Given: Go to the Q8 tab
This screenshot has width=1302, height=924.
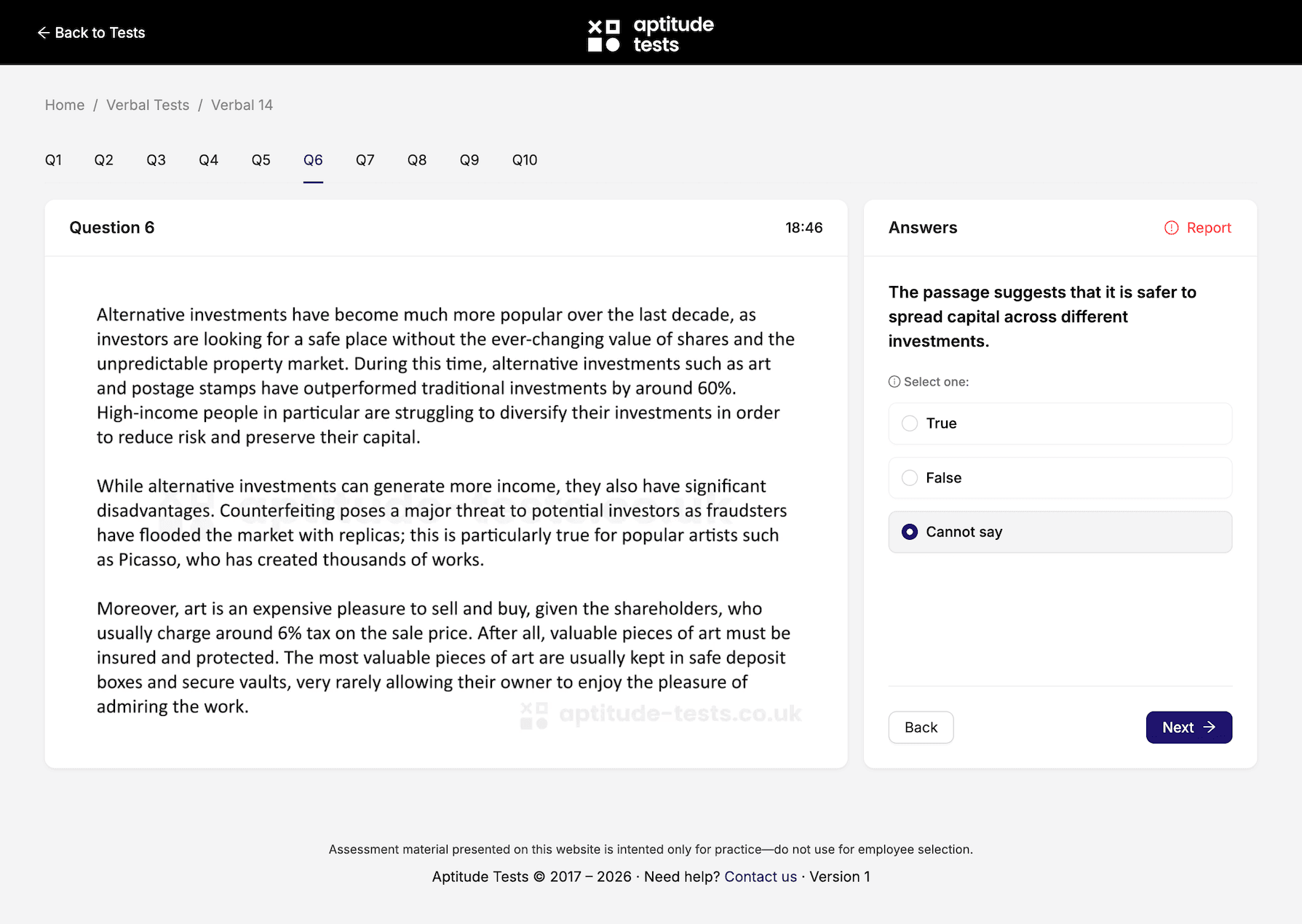Looking at the screenshot, I should 417,160.
